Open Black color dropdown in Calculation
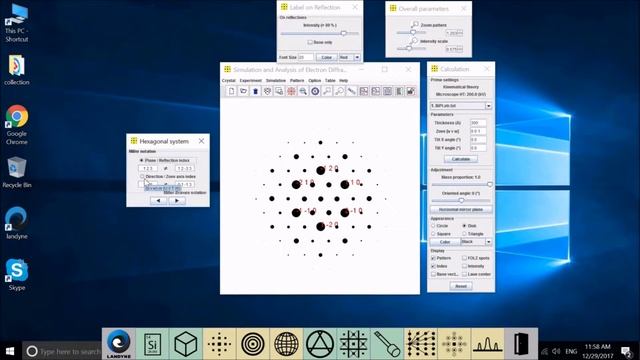The height and width of the screenshot is (360, 640). [x=489, y=242]
